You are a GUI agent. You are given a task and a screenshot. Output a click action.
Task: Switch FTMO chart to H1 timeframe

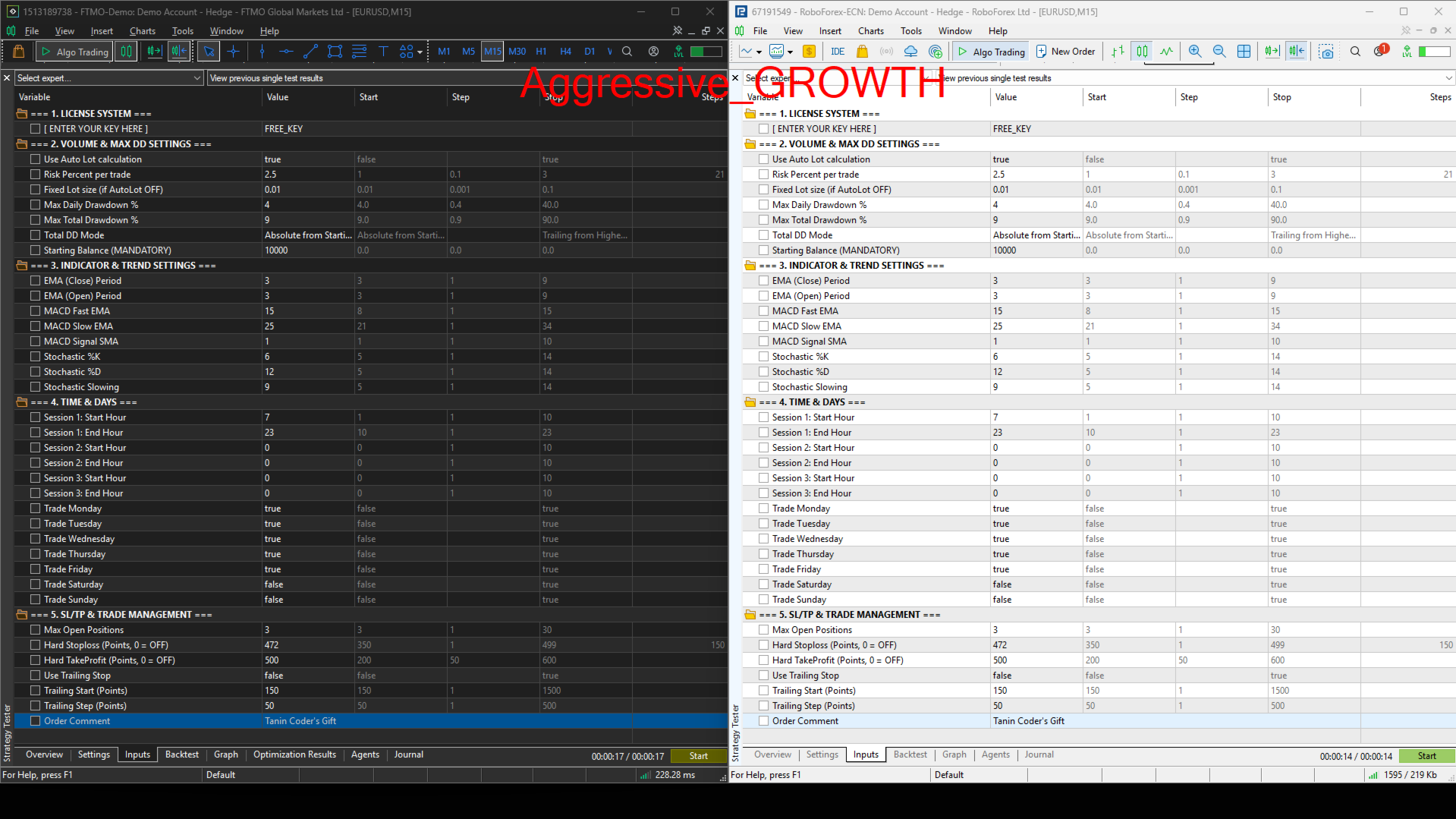(541, 52)
